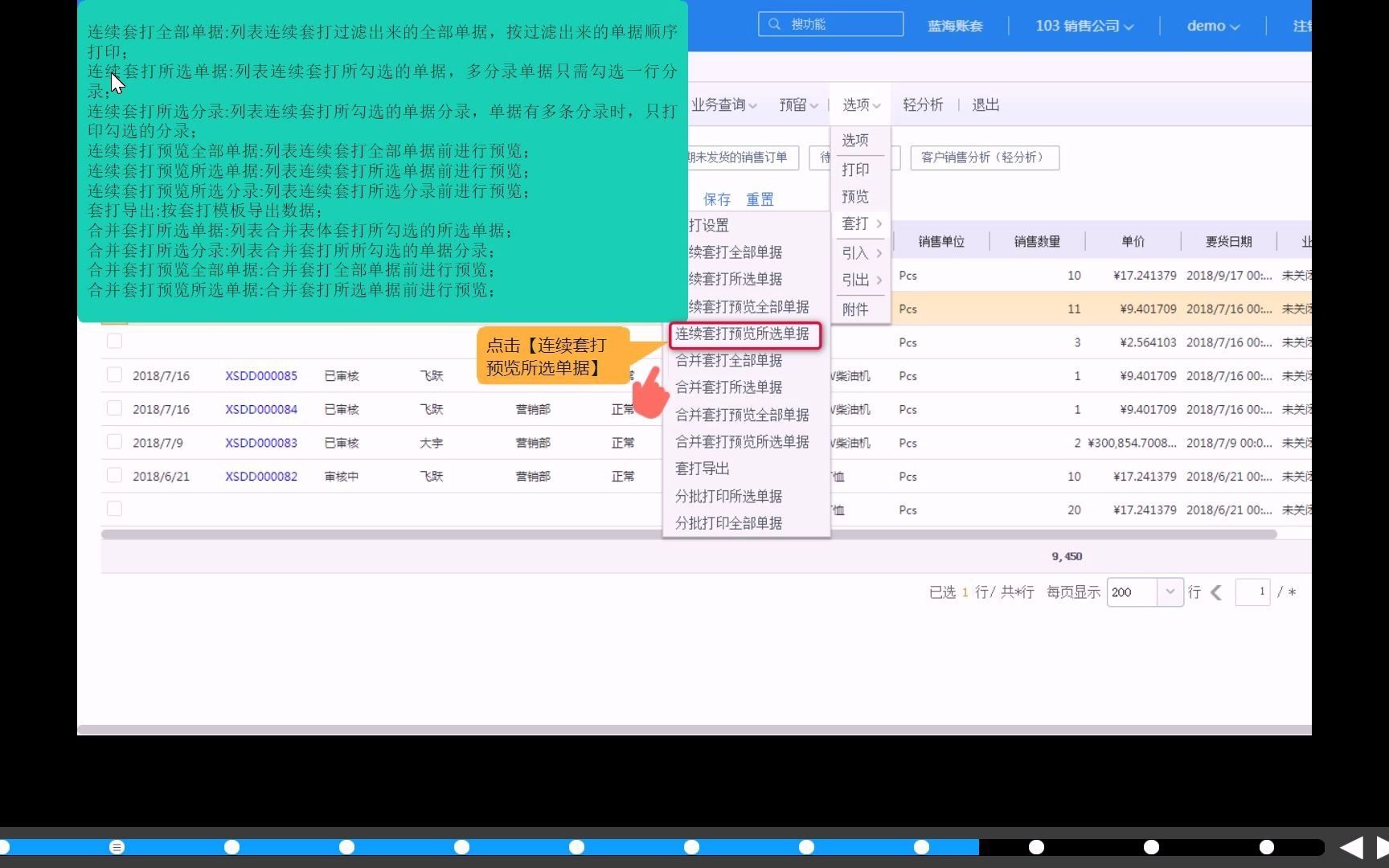
Task: Click 蓝海账套 in the header bar
Action: point(956,26)
